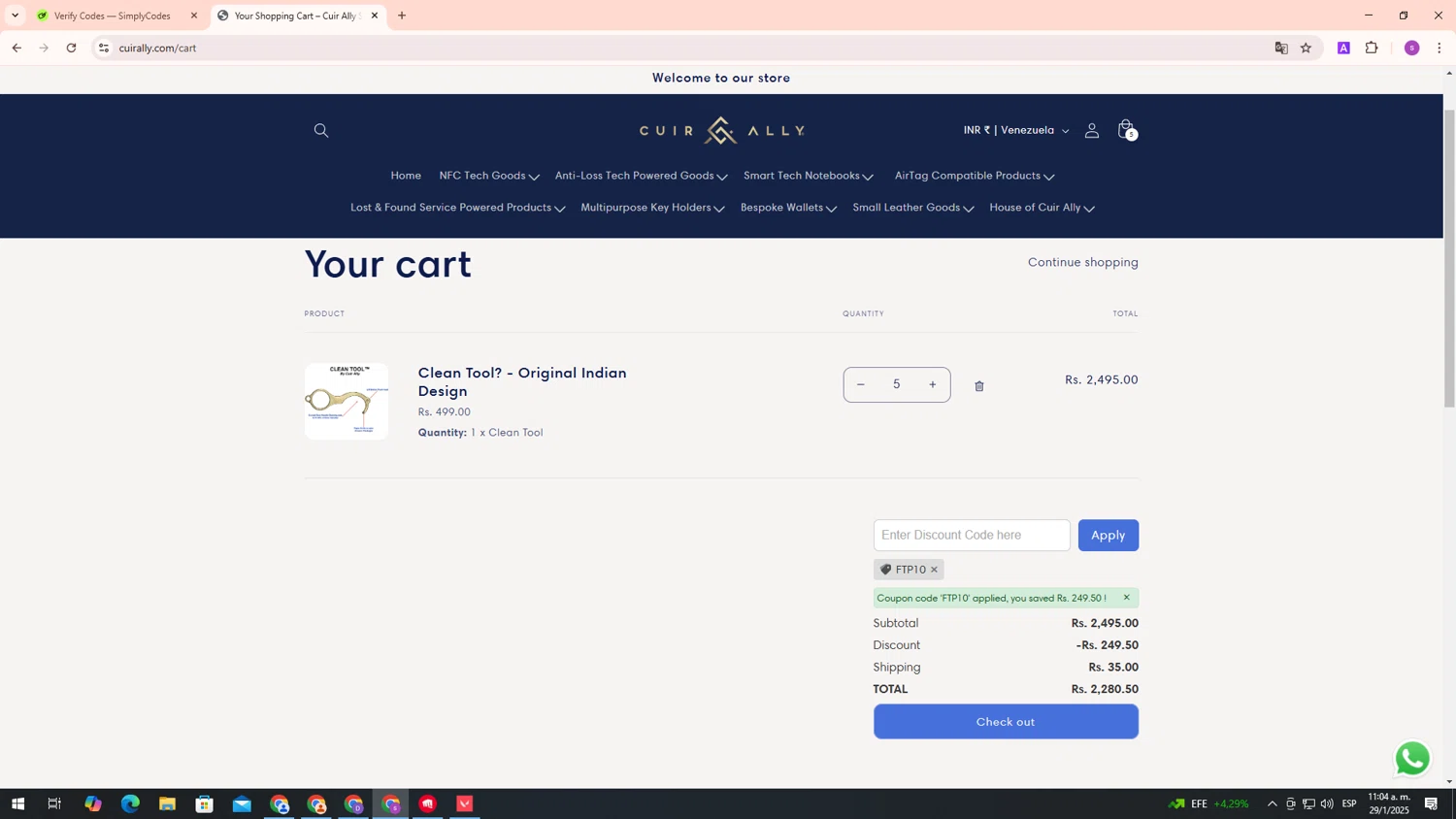Viewport: 1456px width, 819px height.
Task: Expand Smart Tech Notebooks menu
Action: click(x=809, y=176)
